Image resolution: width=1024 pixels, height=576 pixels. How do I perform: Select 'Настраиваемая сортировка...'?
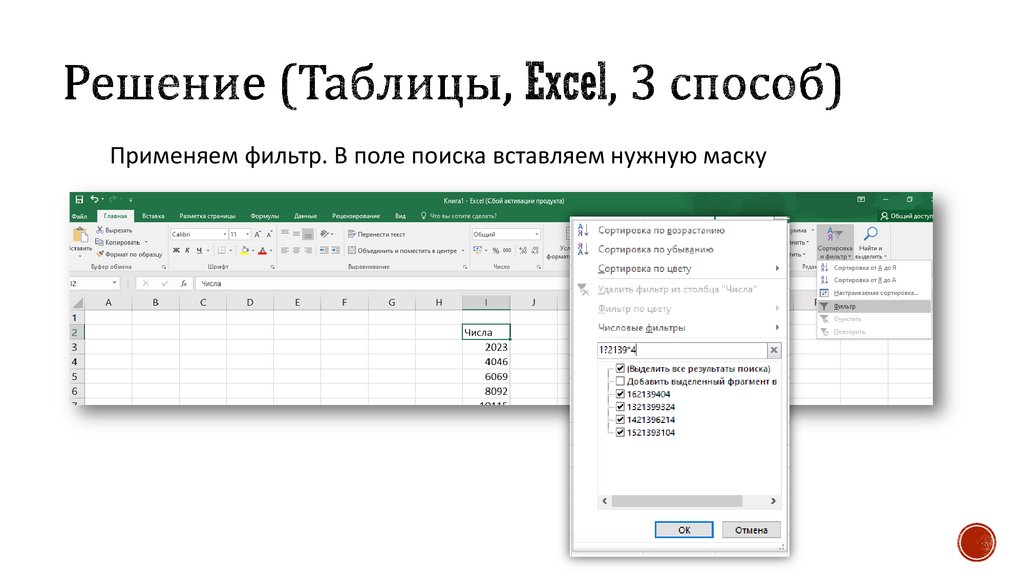(x=876, y=293)
